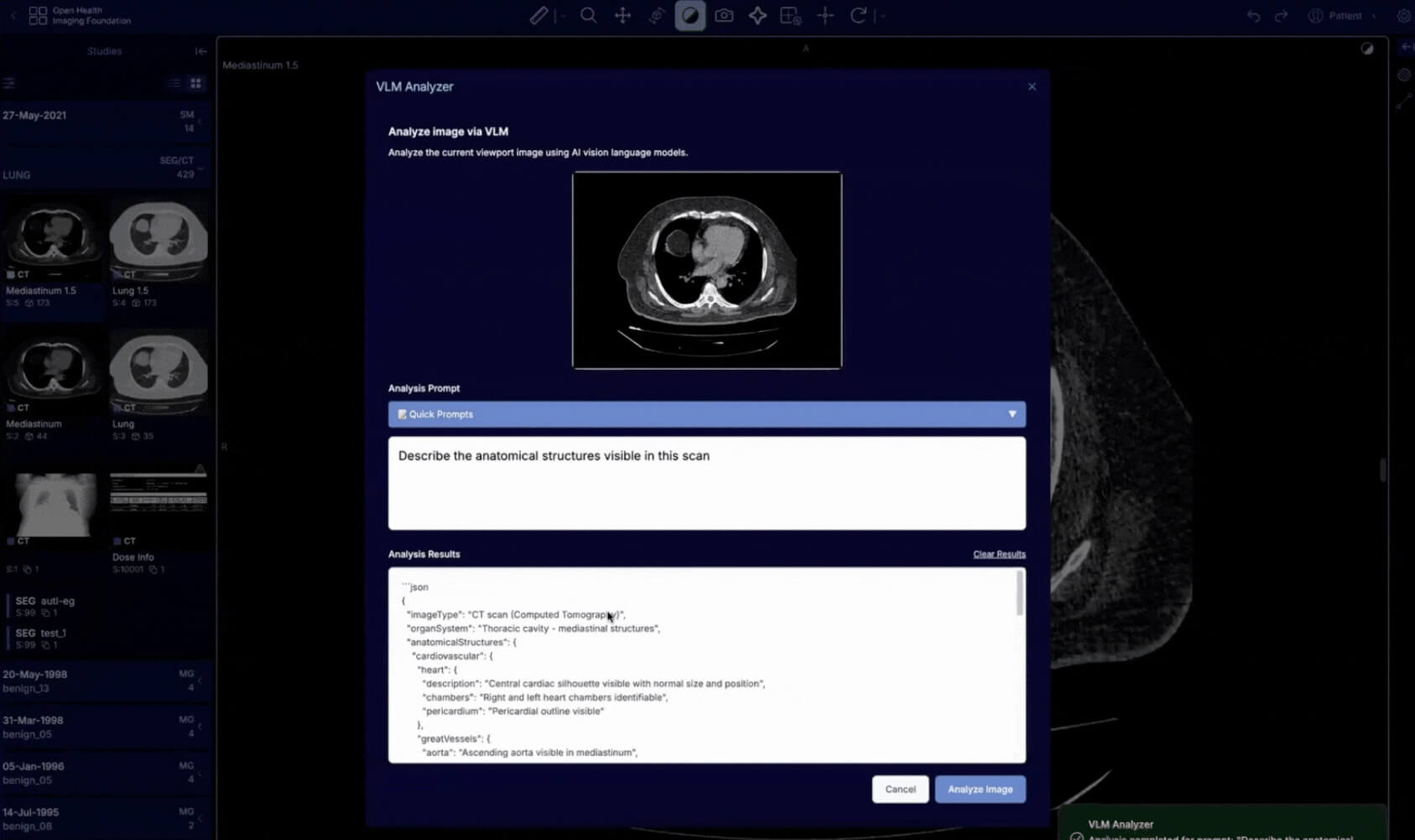Click the Length measurement ruler tool
This screenshot has height=840, width=1415.
pos(538,16)
